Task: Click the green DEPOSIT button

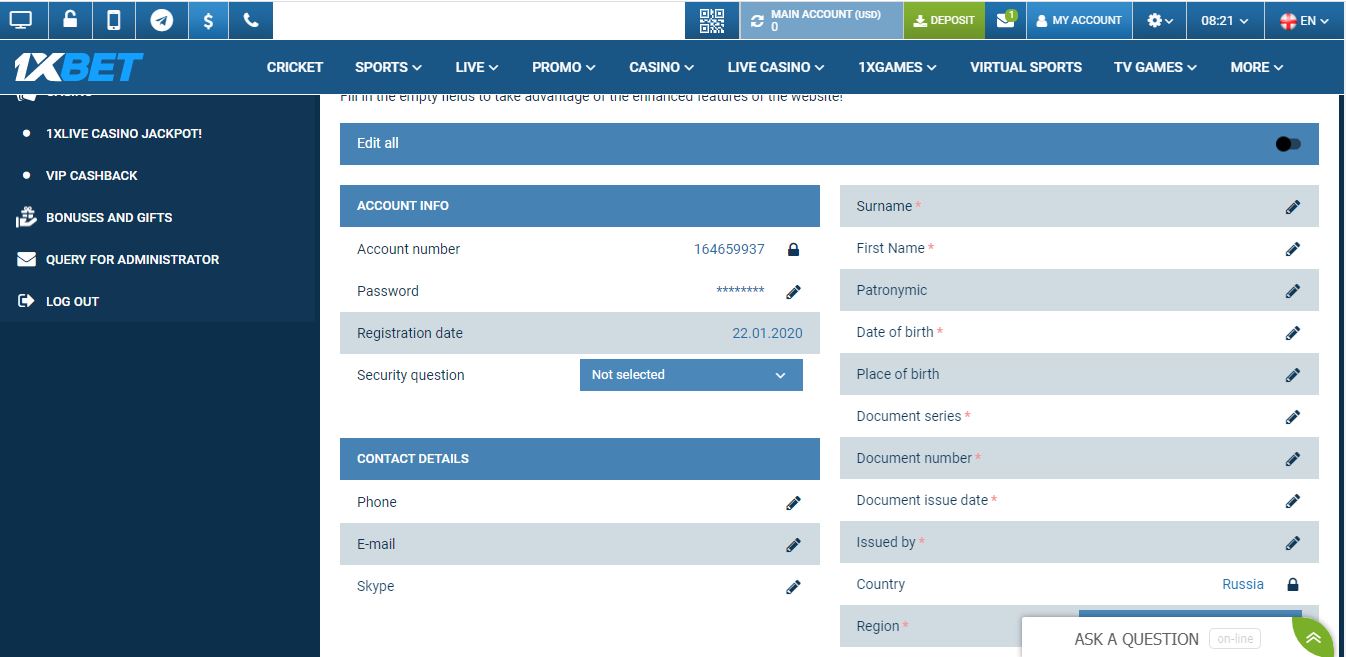Action: [x=944, y=20]
